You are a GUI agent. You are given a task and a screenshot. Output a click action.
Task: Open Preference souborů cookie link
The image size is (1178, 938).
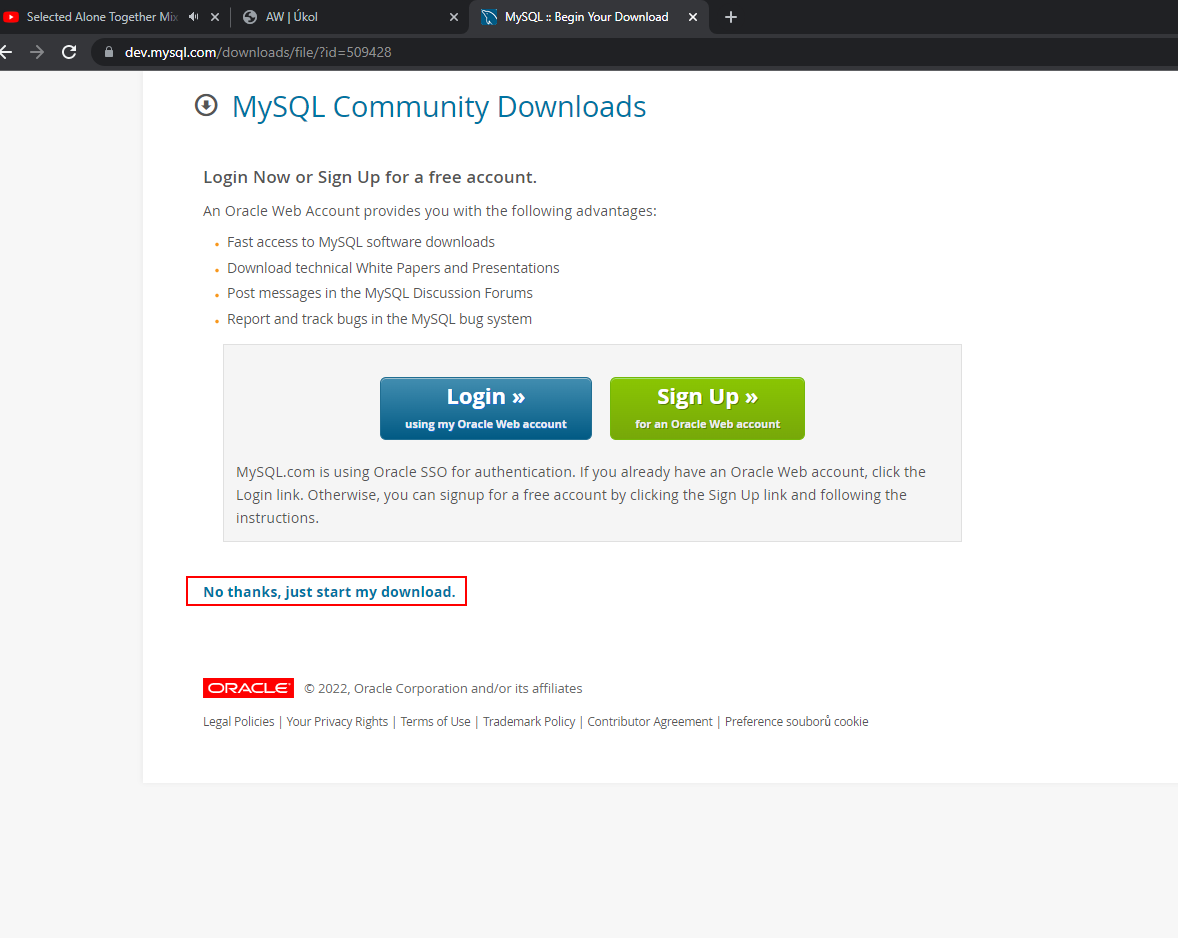pyautogui.click(x=796, y=721)
